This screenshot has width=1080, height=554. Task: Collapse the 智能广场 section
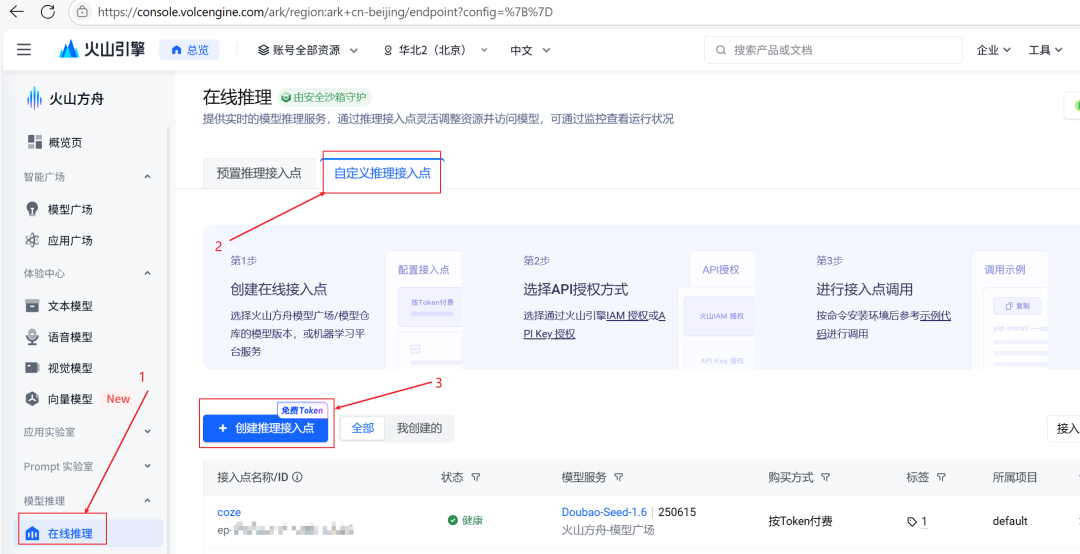tap(147, 177)
